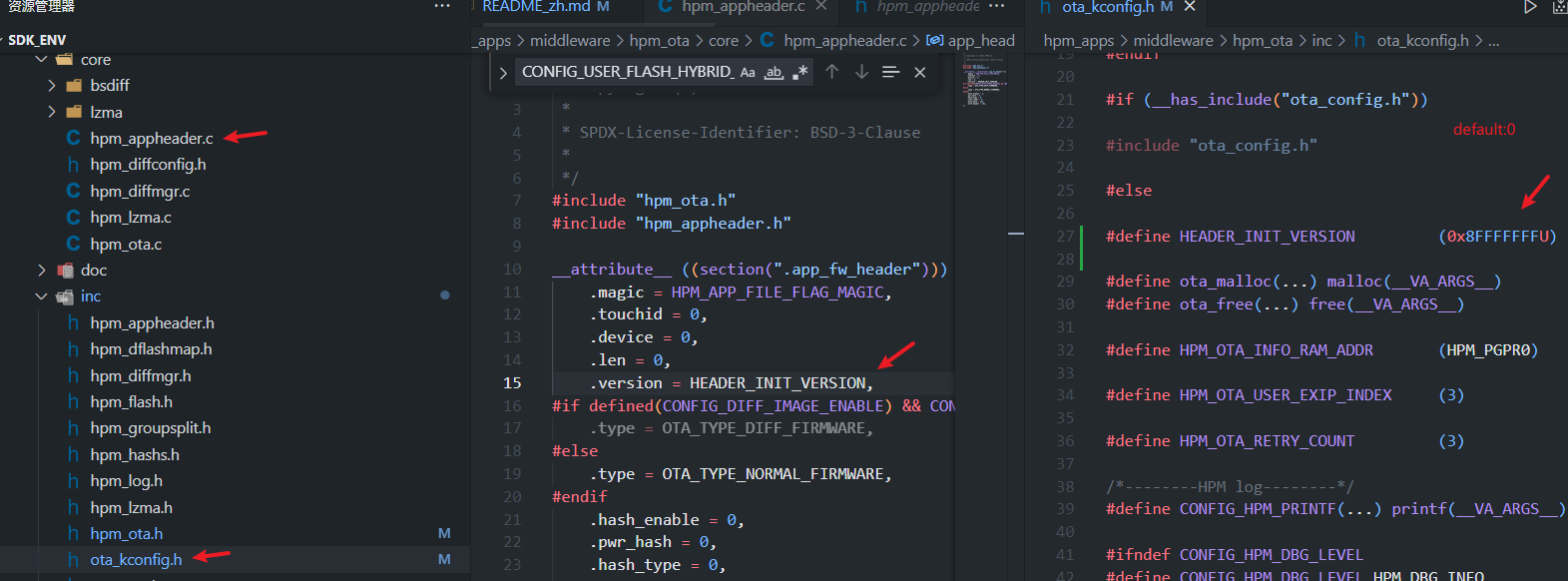Open hpm_diffmgr.c file

(x=140, y=191)
